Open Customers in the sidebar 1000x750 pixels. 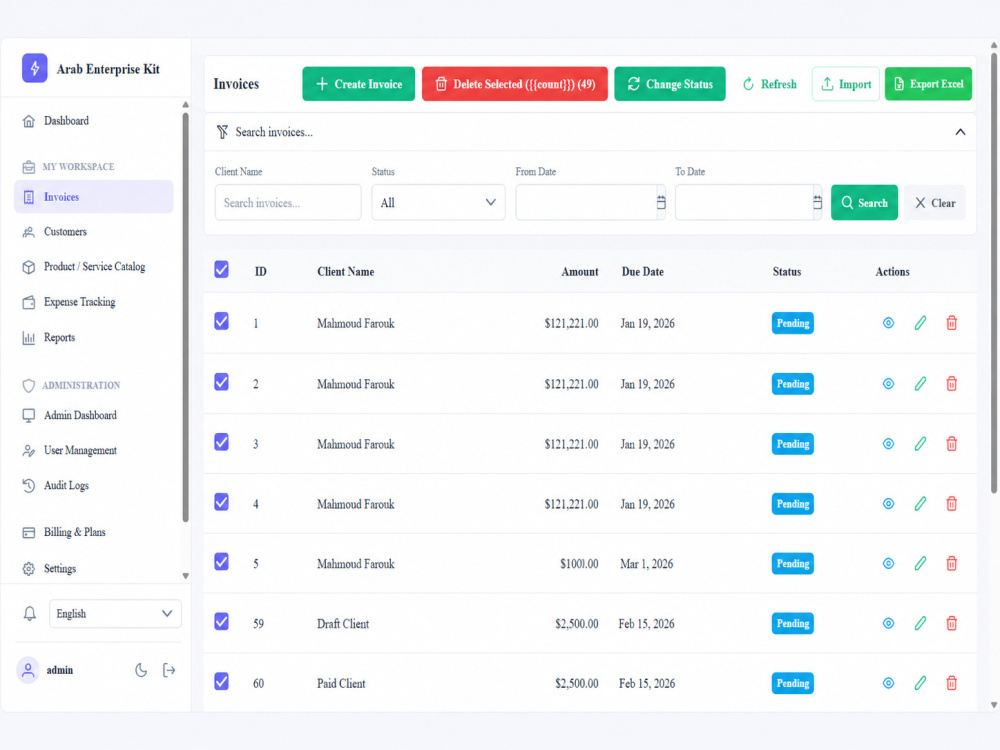coord(93,232)
